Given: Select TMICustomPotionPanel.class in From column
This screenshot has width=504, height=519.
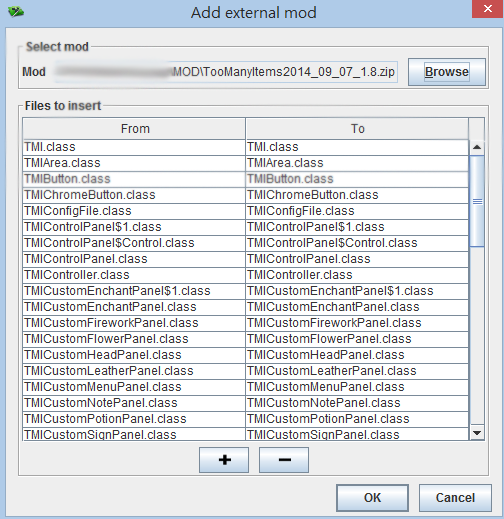Looking at the screenshot, I should (x=134, y=419).
